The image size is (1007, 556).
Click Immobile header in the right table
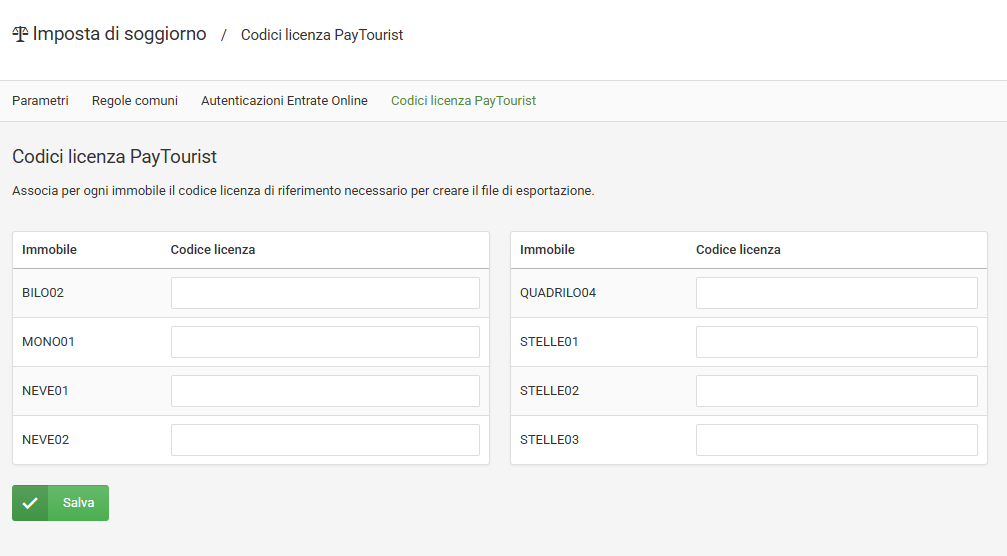(x=547, y=250)
